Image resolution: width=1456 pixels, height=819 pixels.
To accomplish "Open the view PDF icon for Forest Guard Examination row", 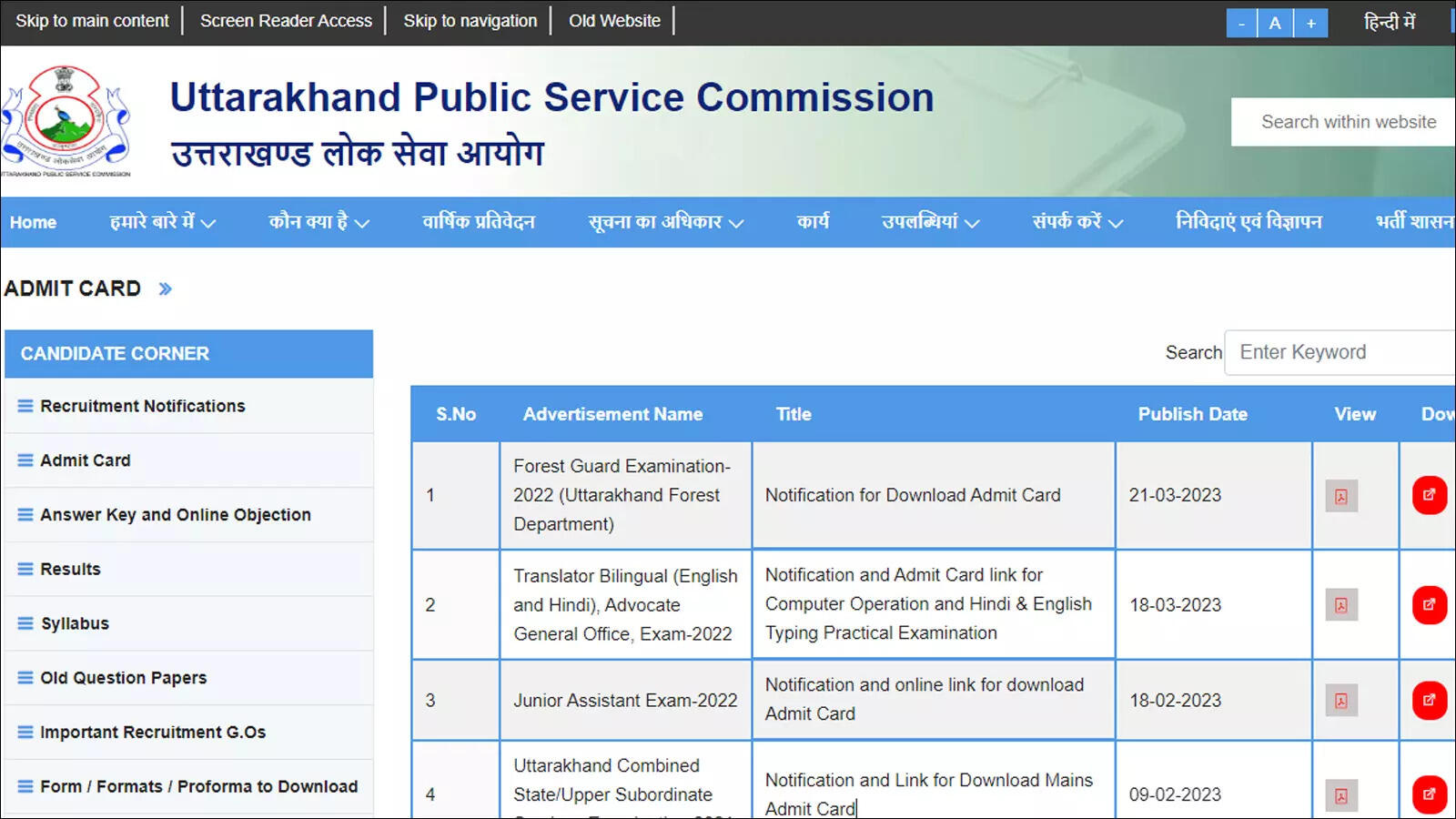I will 1340,496.
